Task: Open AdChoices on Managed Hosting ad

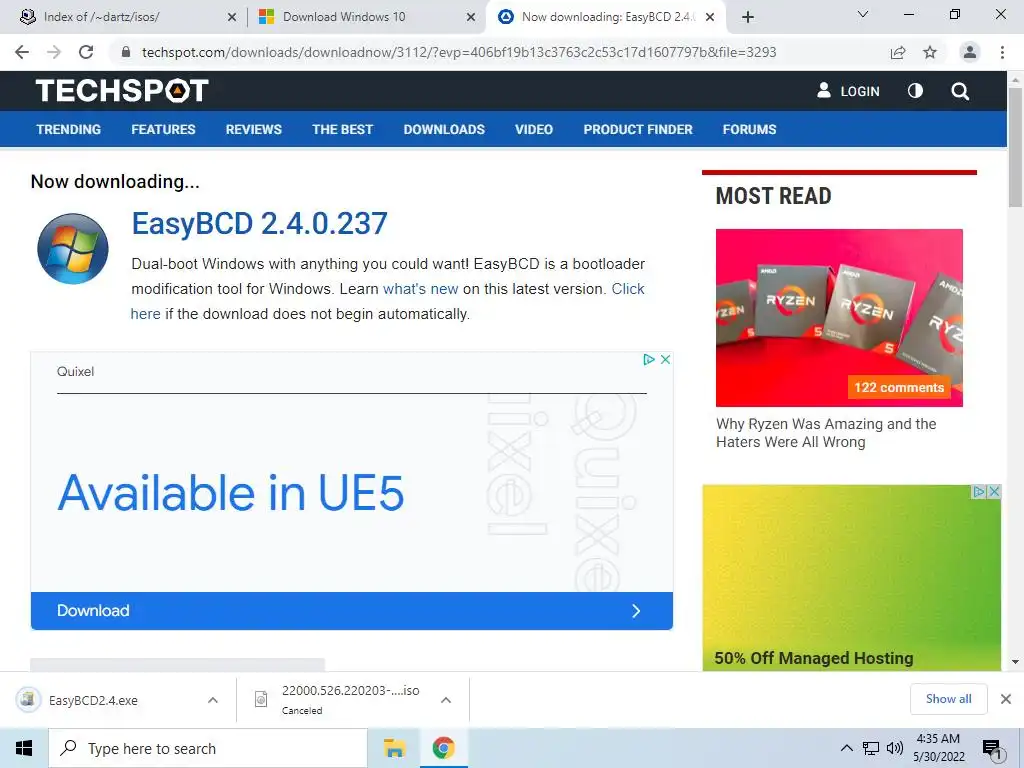Action: coord(979,491)
